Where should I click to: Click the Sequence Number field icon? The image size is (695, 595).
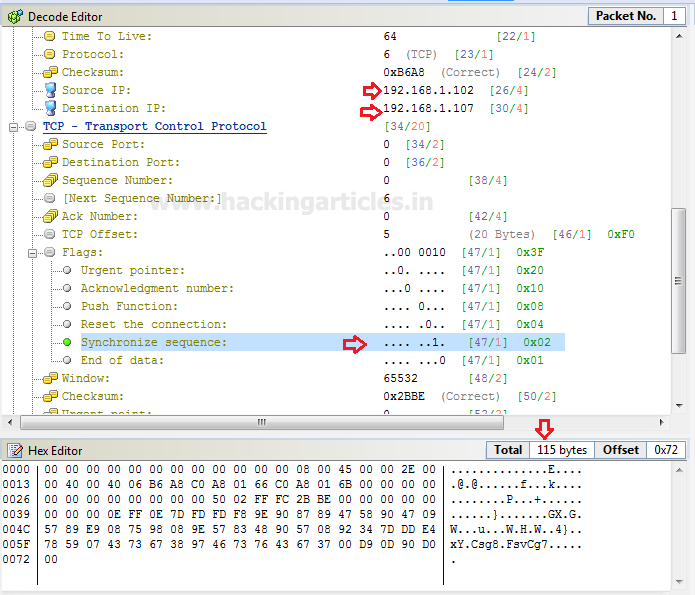(50, 180)
